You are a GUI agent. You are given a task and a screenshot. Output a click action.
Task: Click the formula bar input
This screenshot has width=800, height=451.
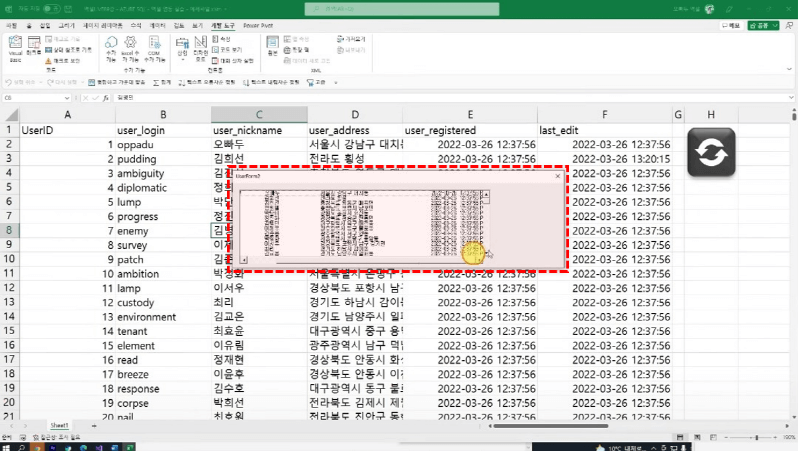(x=449, y=97)
